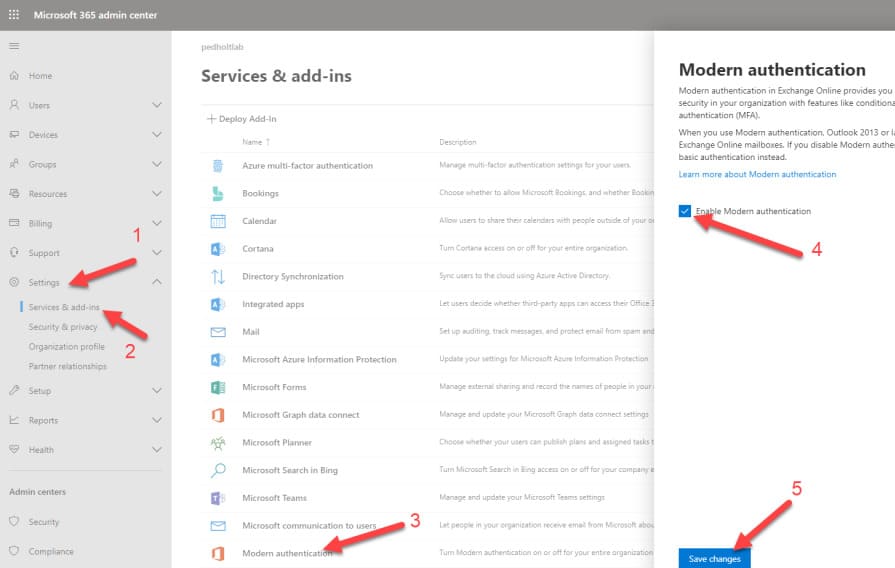Click the Users person icon
895x568 pixels.
tap(14, 105)
